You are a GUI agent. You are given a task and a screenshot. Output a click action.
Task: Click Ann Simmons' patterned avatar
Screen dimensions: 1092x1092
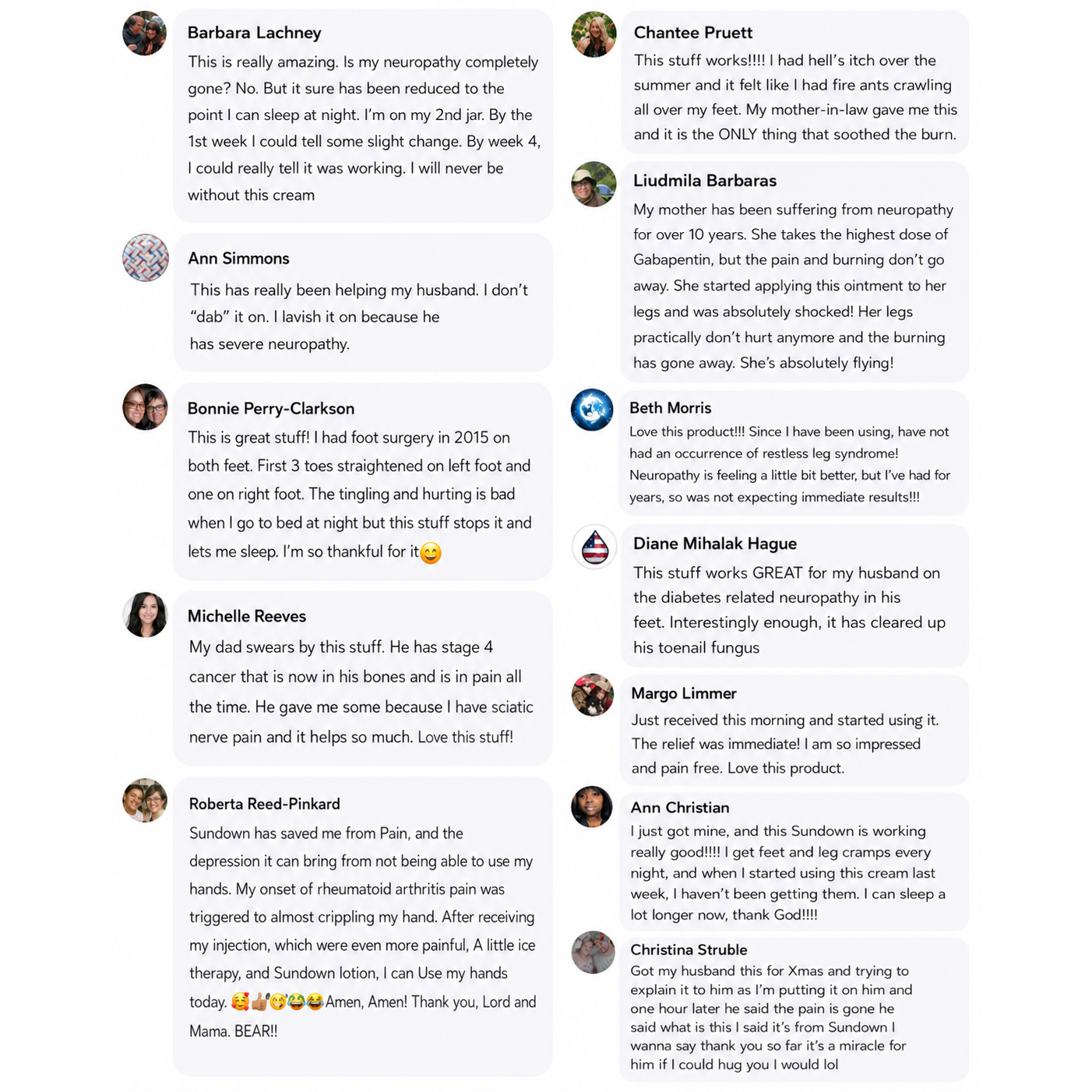[146, 258]
